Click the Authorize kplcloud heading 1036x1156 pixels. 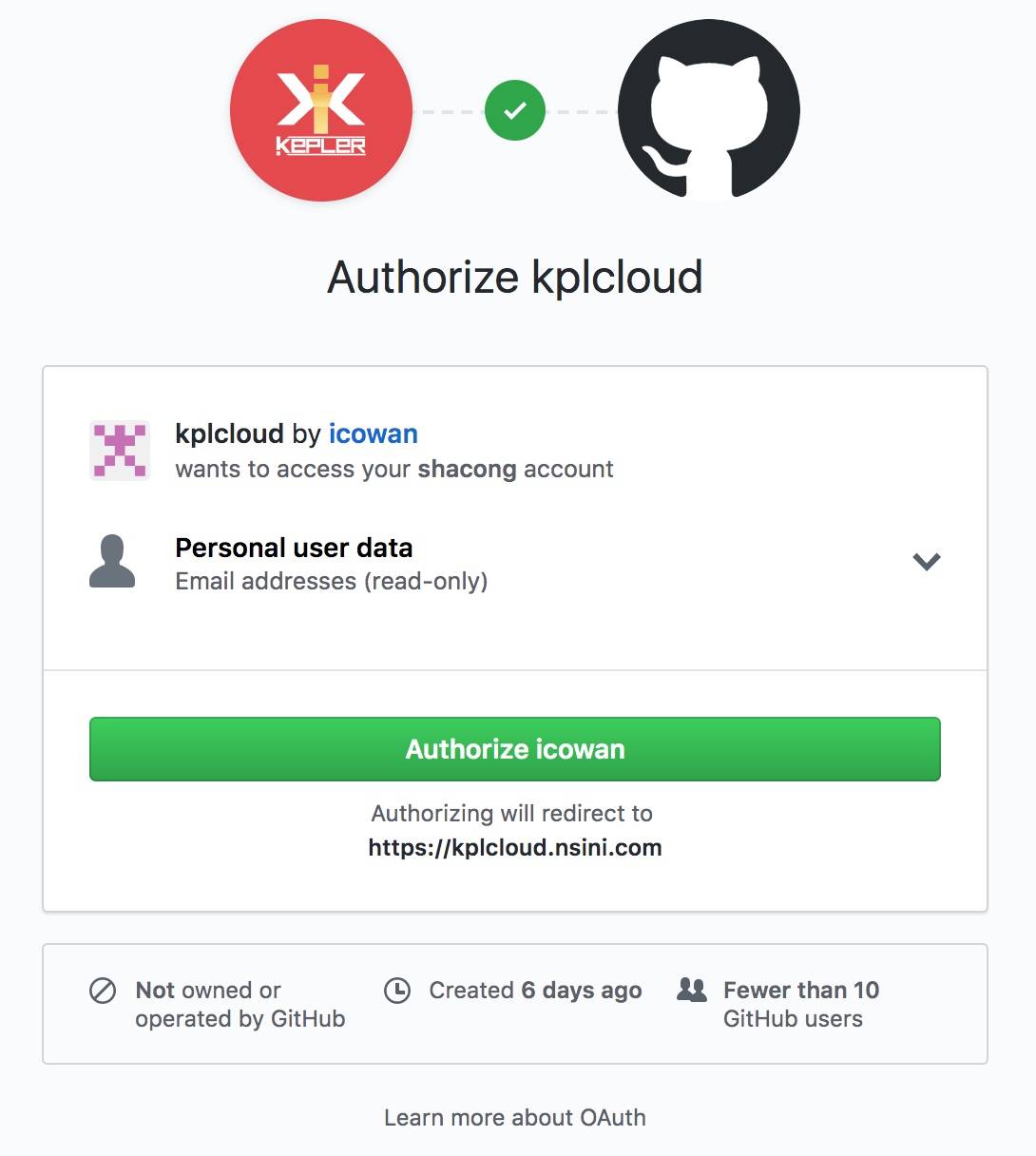pyautogui.click(x=514, y=278)
